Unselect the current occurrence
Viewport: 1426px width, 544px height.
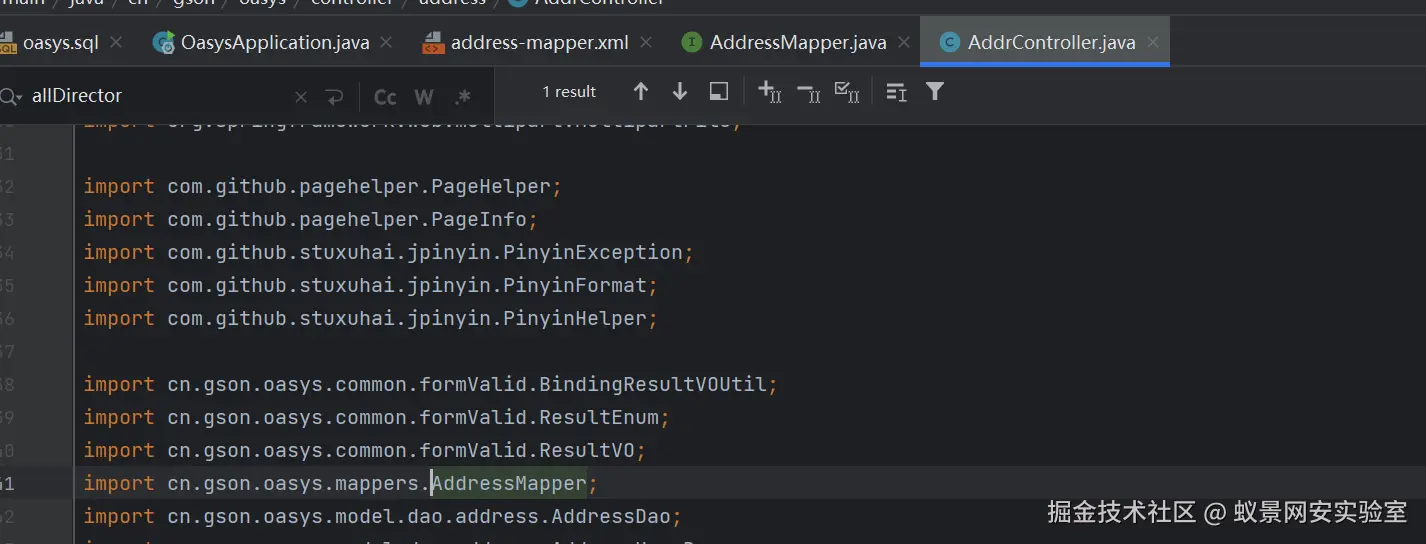pos(808,92)
